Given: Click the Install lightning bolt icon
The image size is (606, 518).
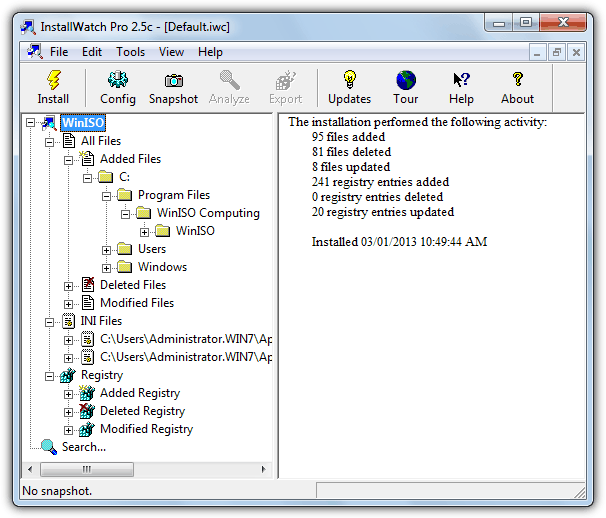Looking at the screenshot, I should coord(53,80).
